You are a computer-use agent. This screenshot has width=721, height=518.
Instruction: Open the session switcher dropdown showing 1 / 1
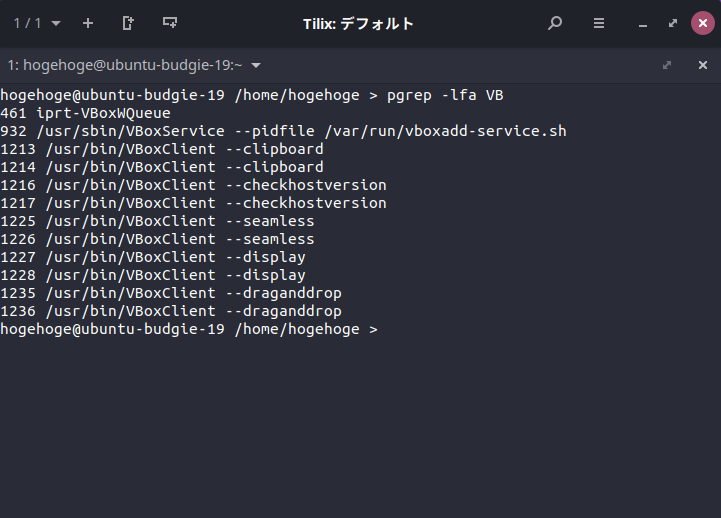click(37, 23)
